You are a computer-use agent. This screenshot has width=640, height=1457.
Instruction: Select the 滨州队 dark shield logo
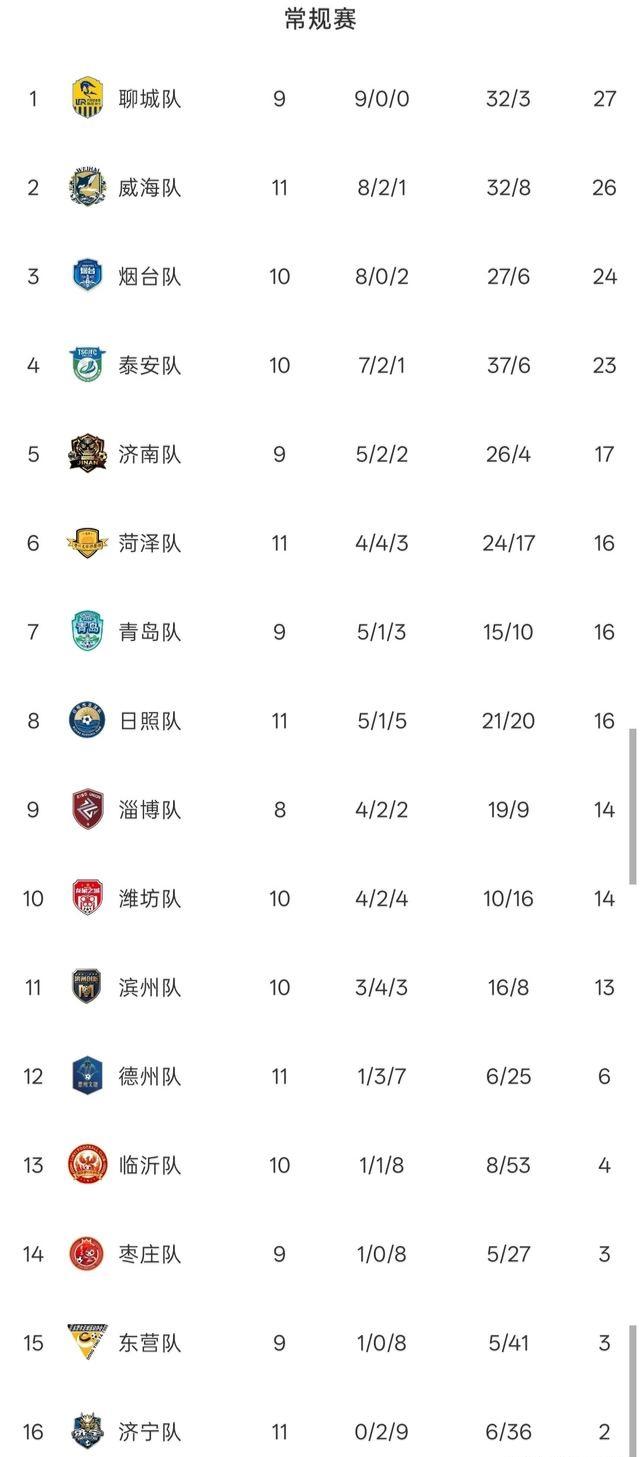88,987
